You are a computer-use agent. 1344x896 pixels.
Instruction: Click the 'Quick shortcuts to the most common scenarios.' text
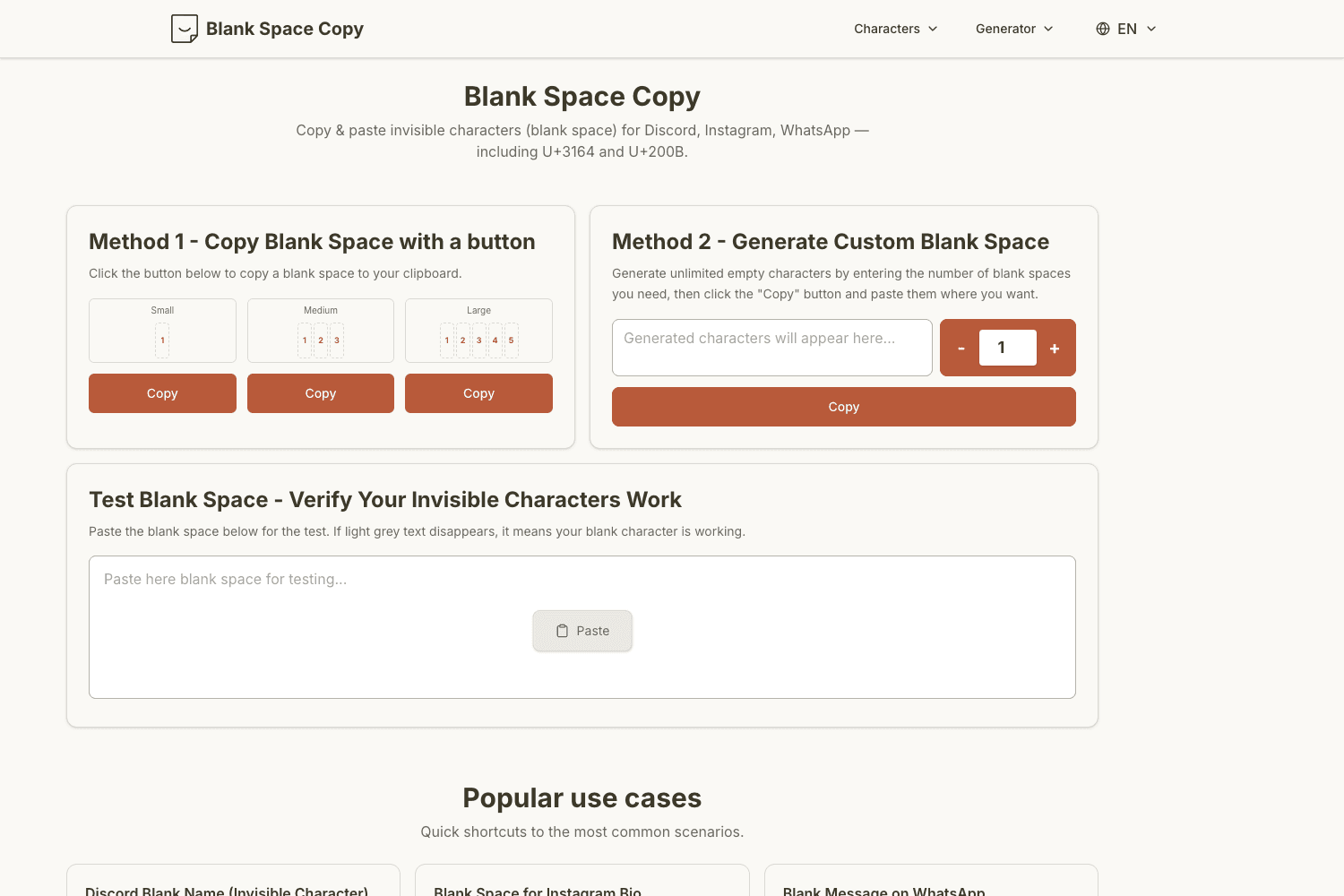[582, 831]
